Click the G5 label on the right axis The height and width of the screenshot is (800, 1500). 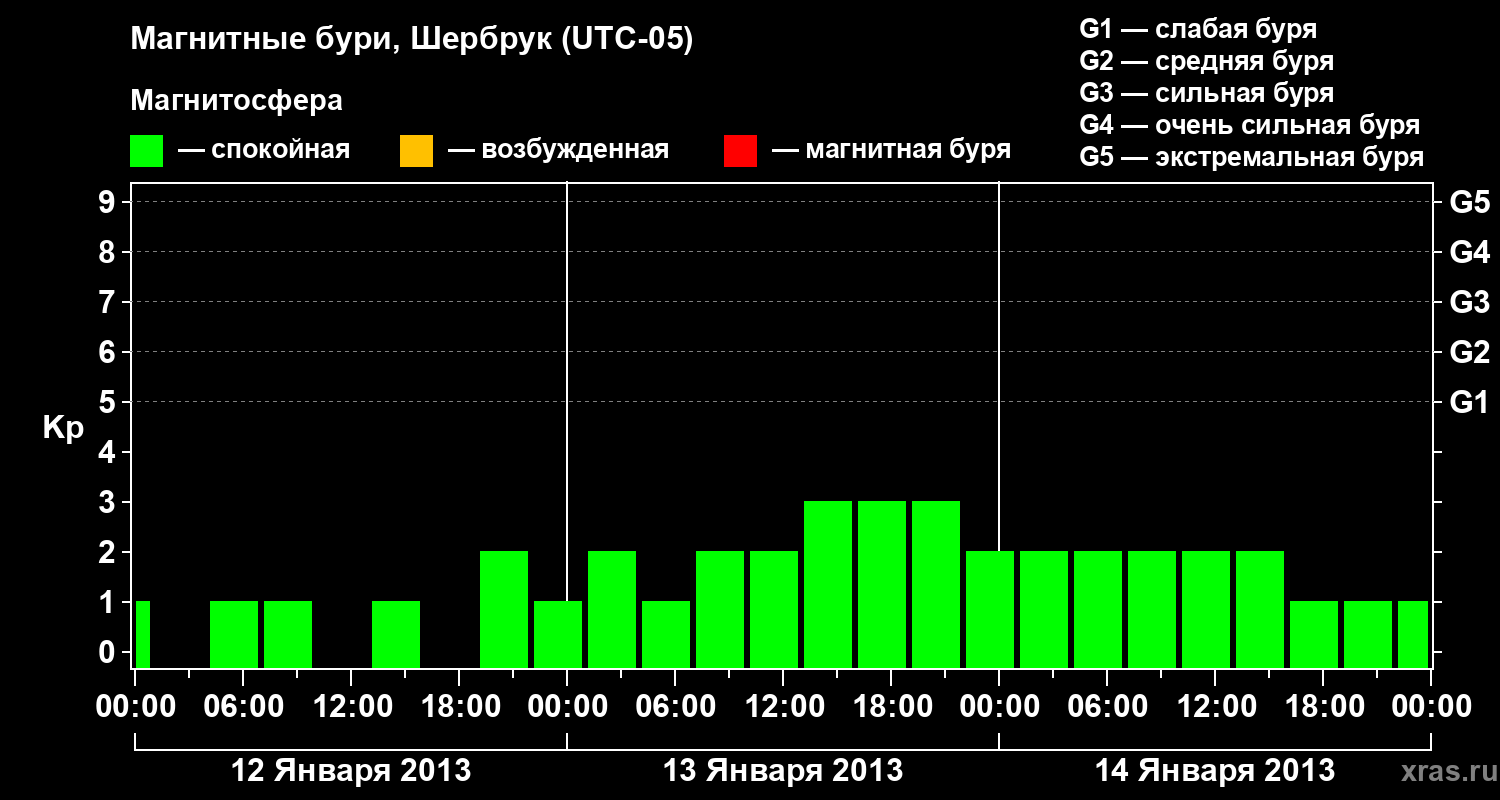pos(1469,202)
